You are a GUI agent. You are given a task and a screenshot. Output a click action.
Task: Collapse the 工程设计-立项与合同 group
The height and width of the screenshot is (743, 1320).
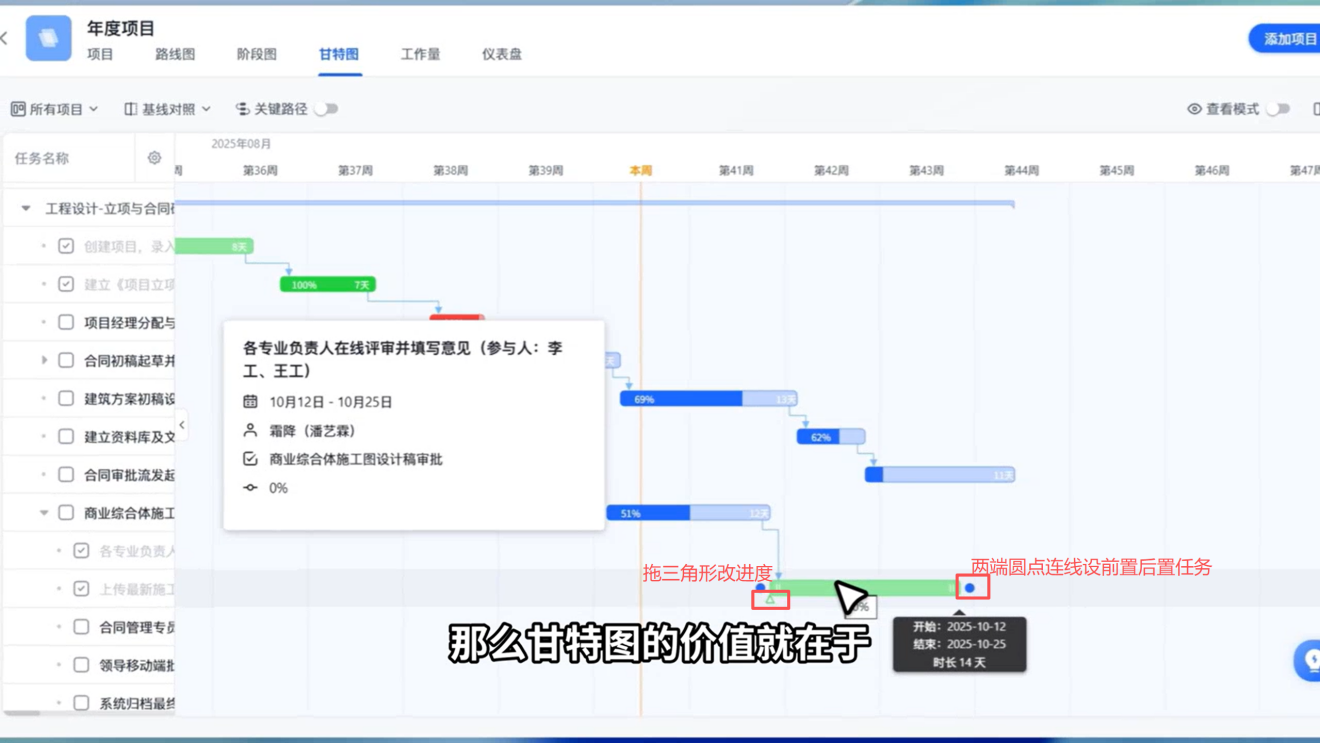click(x=26, y=208)
